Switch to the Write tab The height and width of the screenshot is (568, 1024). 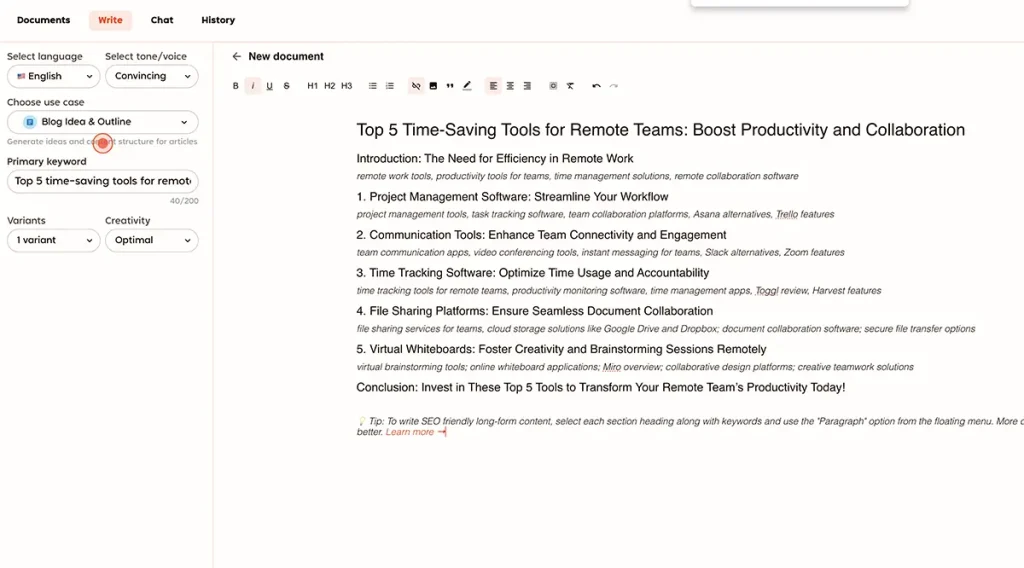(110, 20)
